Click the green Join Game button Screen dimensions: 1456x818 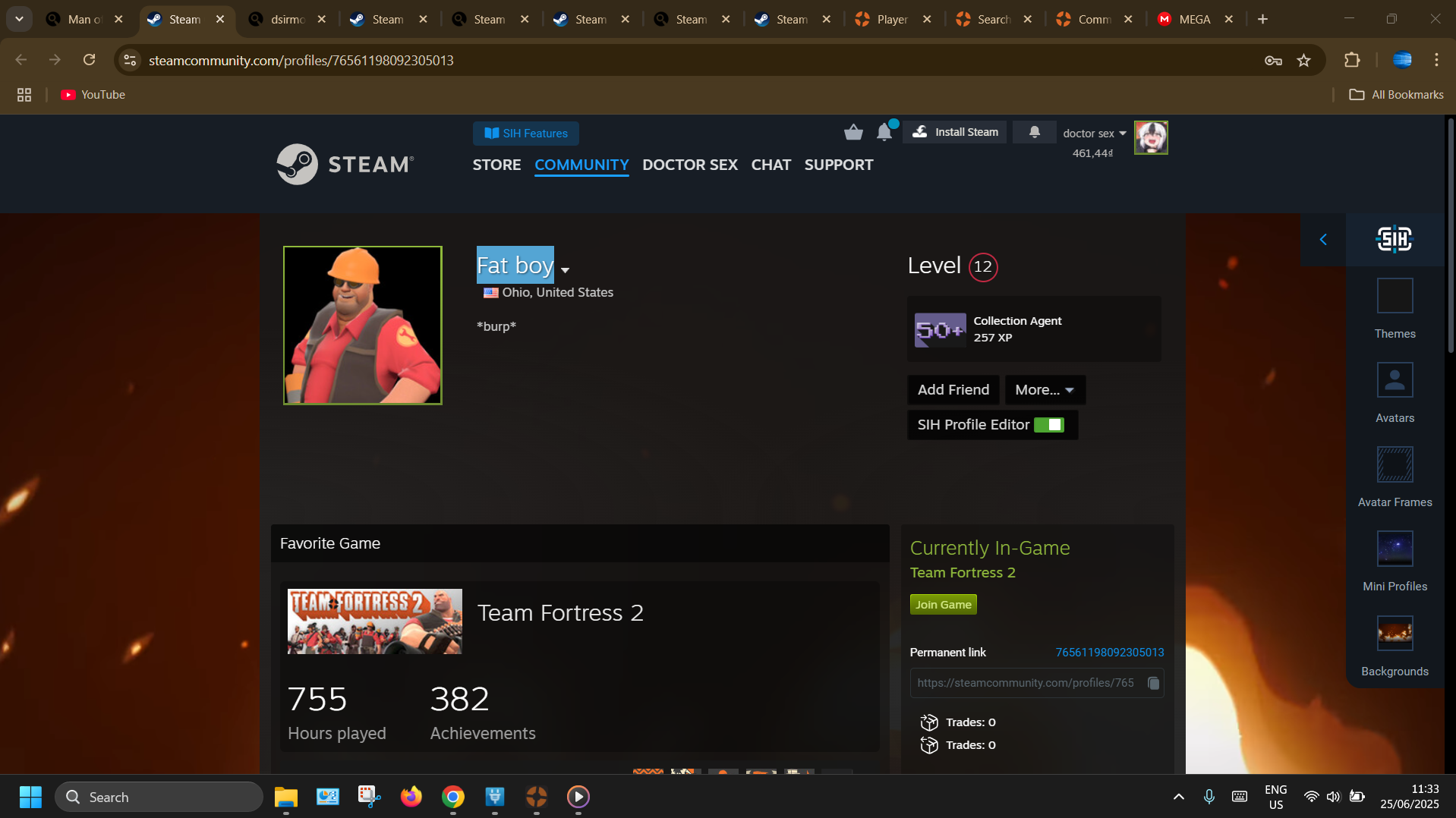coord(943,605)
